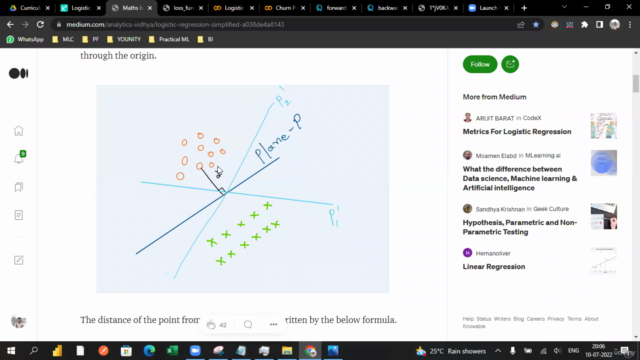The image size is (640, 360).
Task: Share this page icon in address bar
Action: 520,25
